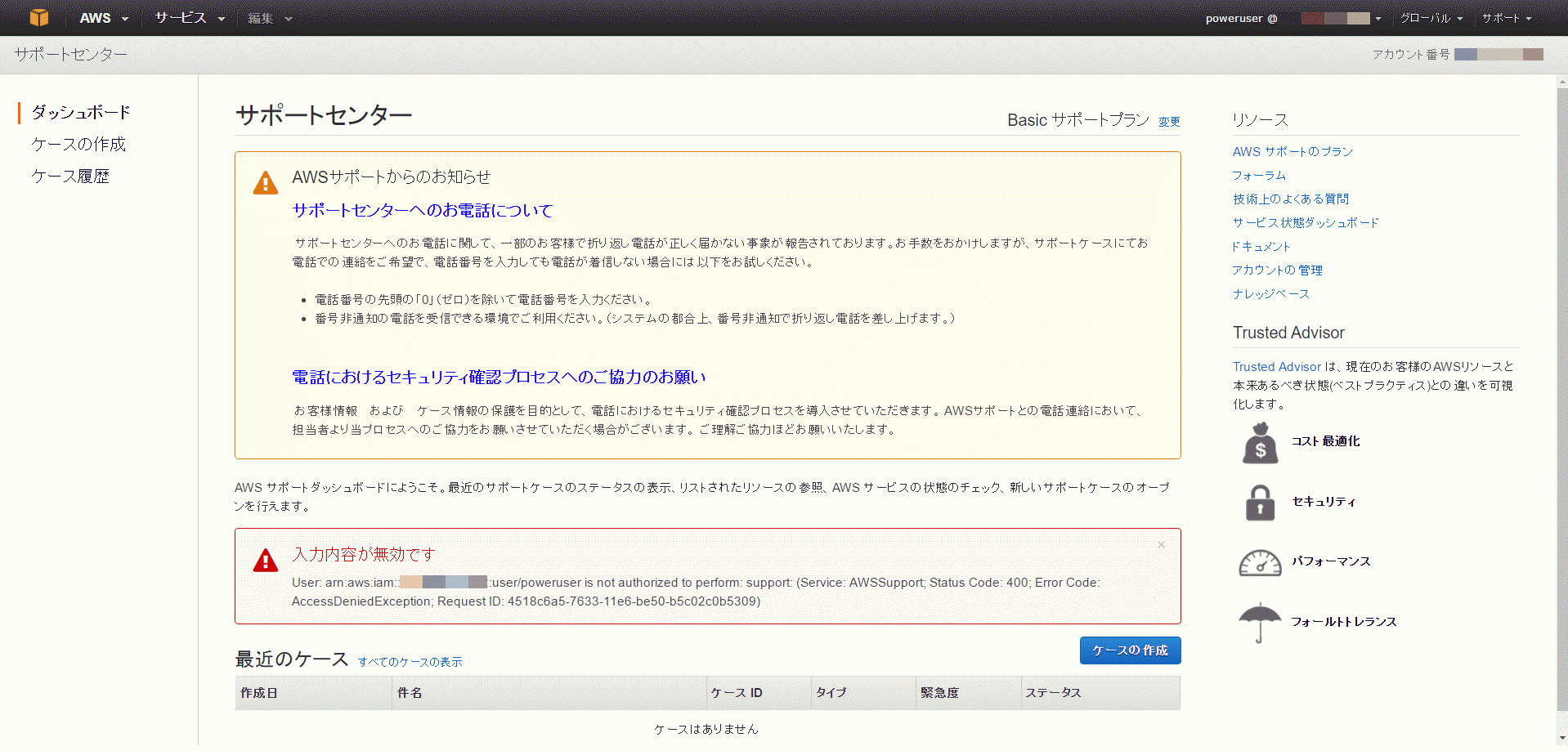Open the Performance gauge icon

(x=1260, y=562)
